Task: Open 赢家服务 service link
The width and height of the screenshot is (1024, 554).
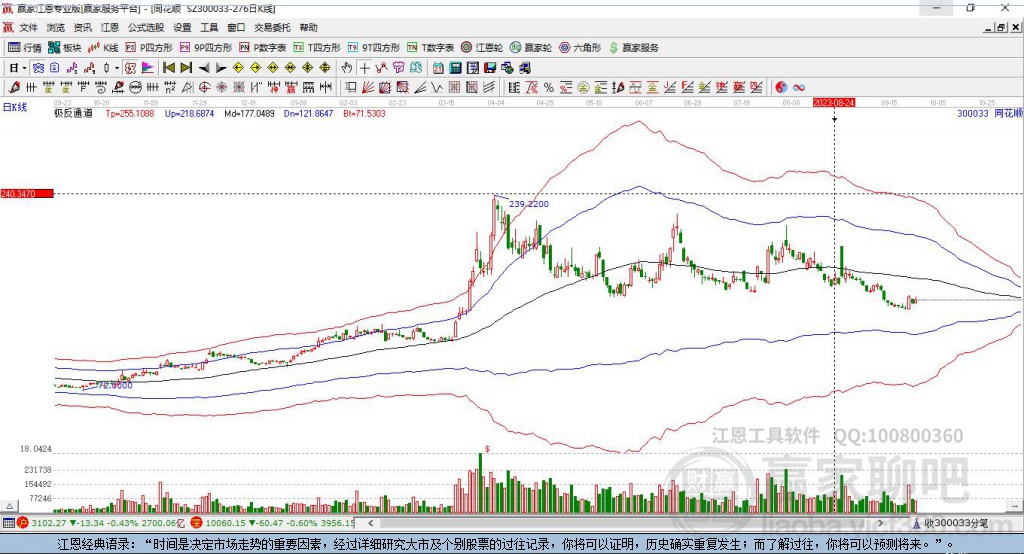Action: 634,48
